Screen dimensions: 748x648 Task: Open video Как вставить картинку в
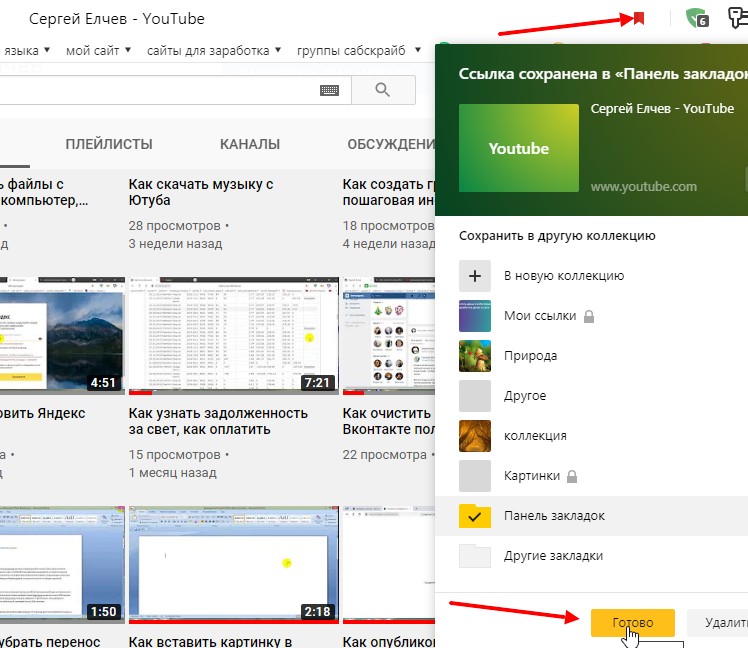click(x=210, y=642)
